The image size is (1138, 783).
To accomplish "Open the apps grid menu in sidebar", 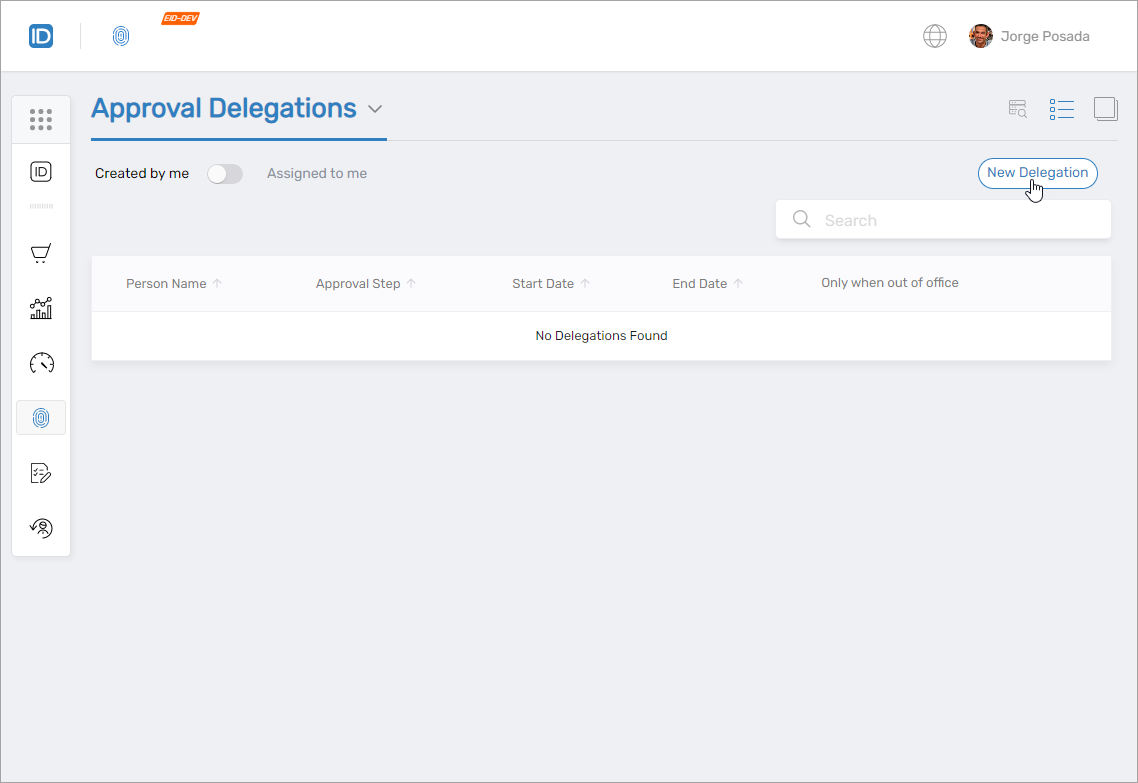I will point(41,120).
